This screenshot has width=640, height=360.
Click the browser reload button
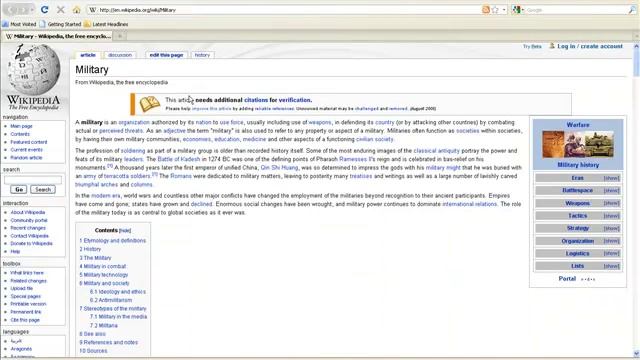point(44,9)
